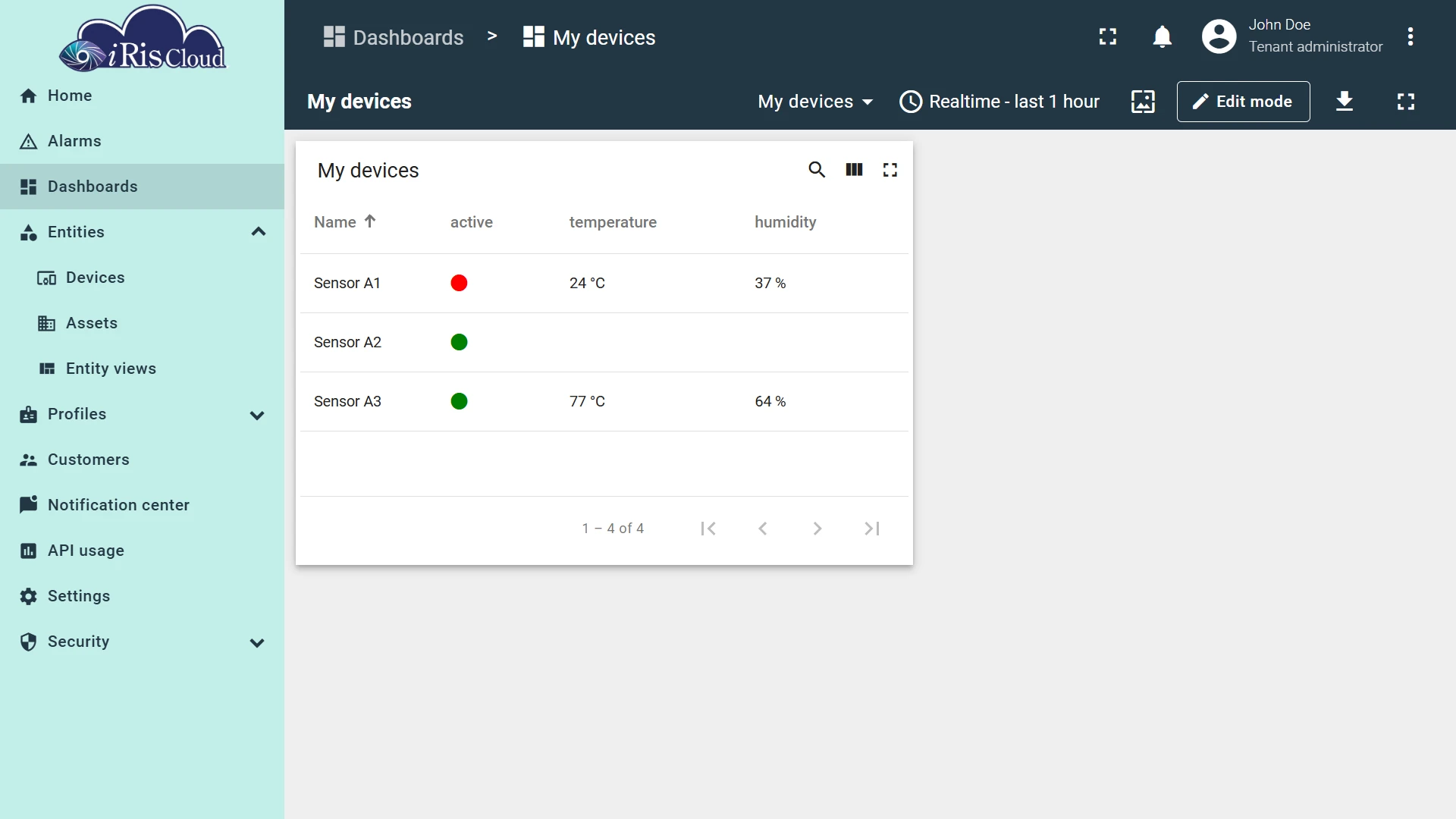Go to next table page
1456x819 pixels.
817,529
